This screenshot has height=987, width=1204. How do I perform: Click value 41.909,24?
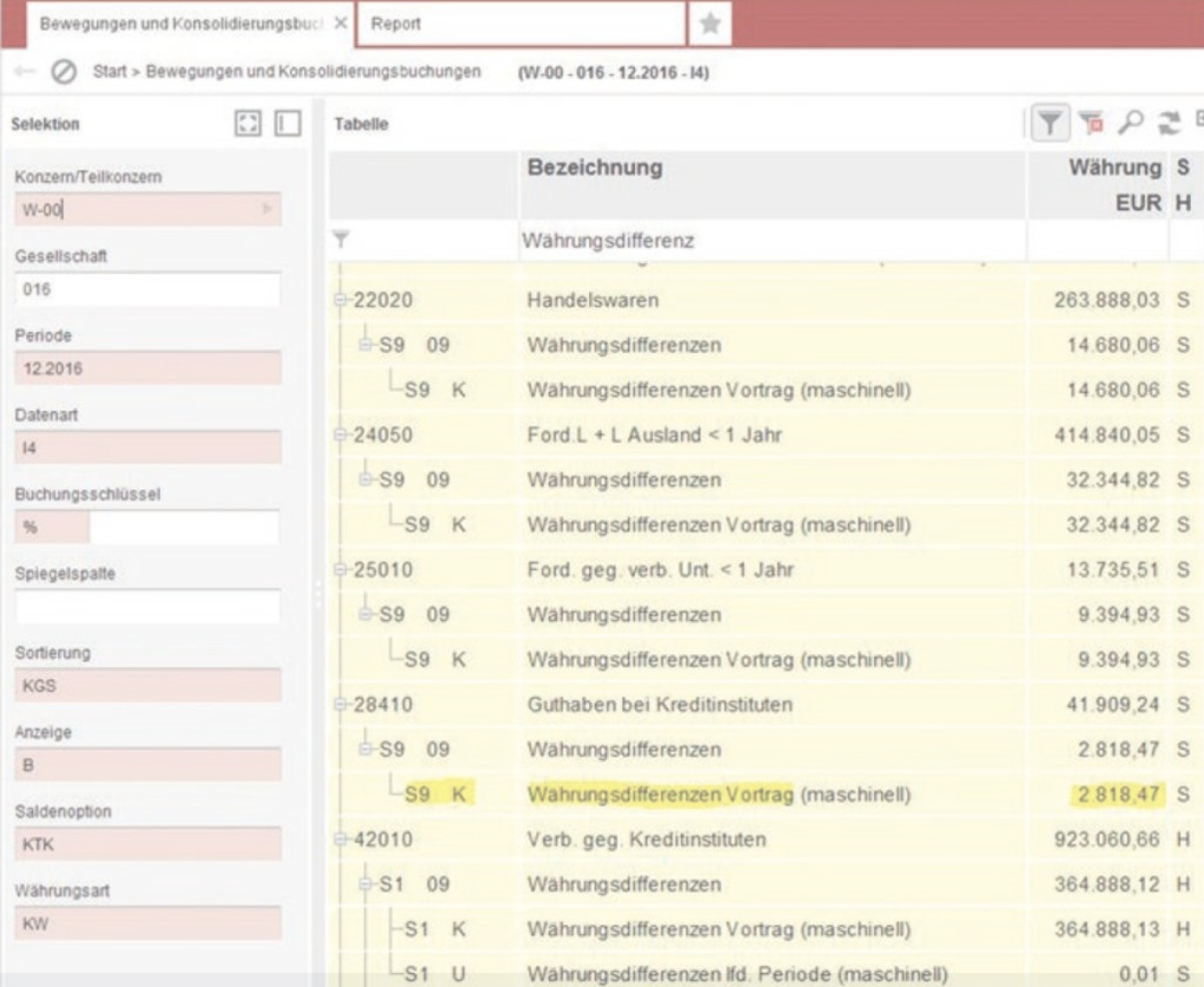1114,704
